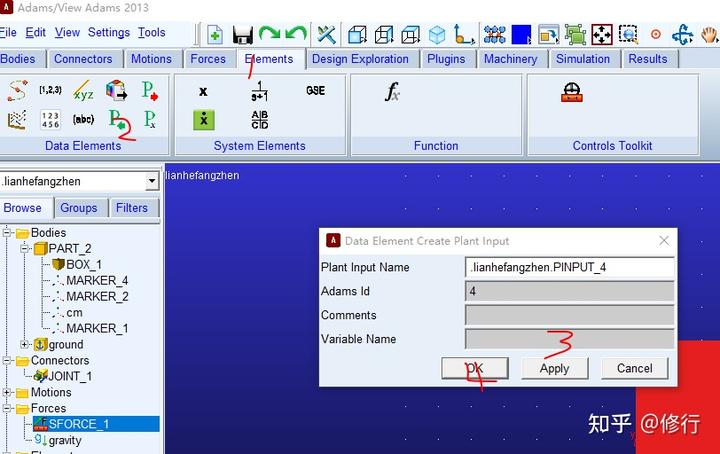Select the hand pan icon
720x454 pixels.
[x=709, y=35]
